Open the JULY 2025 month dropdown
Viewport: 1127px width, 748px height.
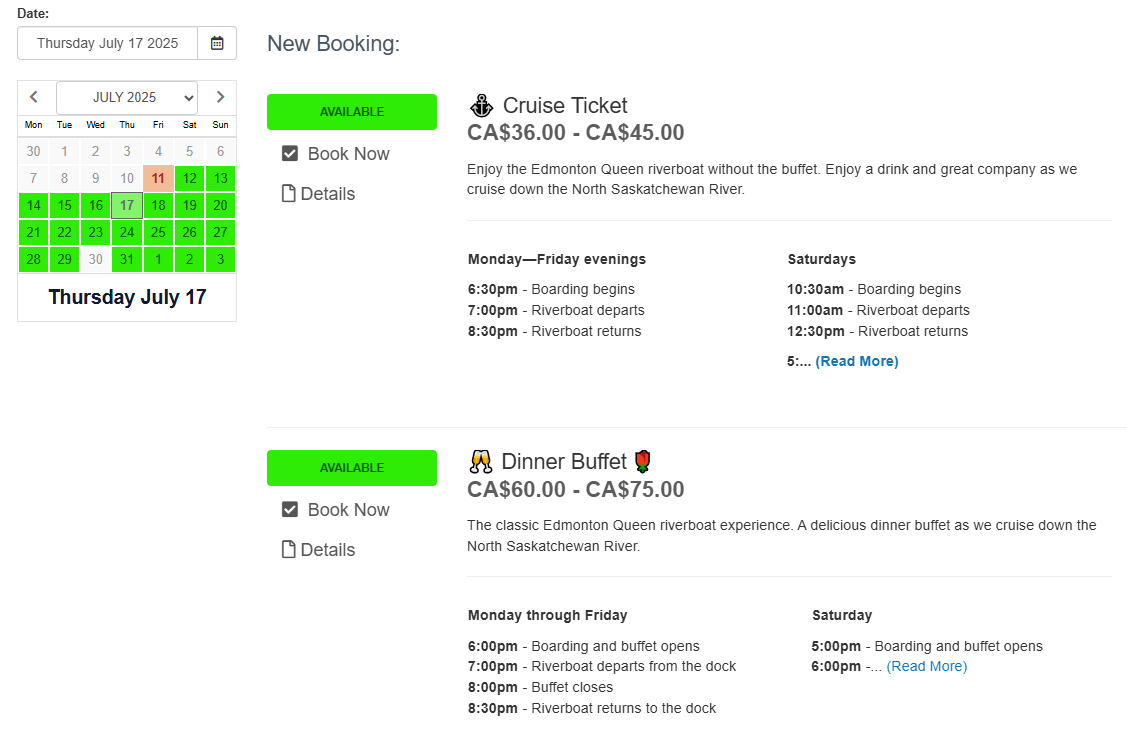[x=127, y=97]
